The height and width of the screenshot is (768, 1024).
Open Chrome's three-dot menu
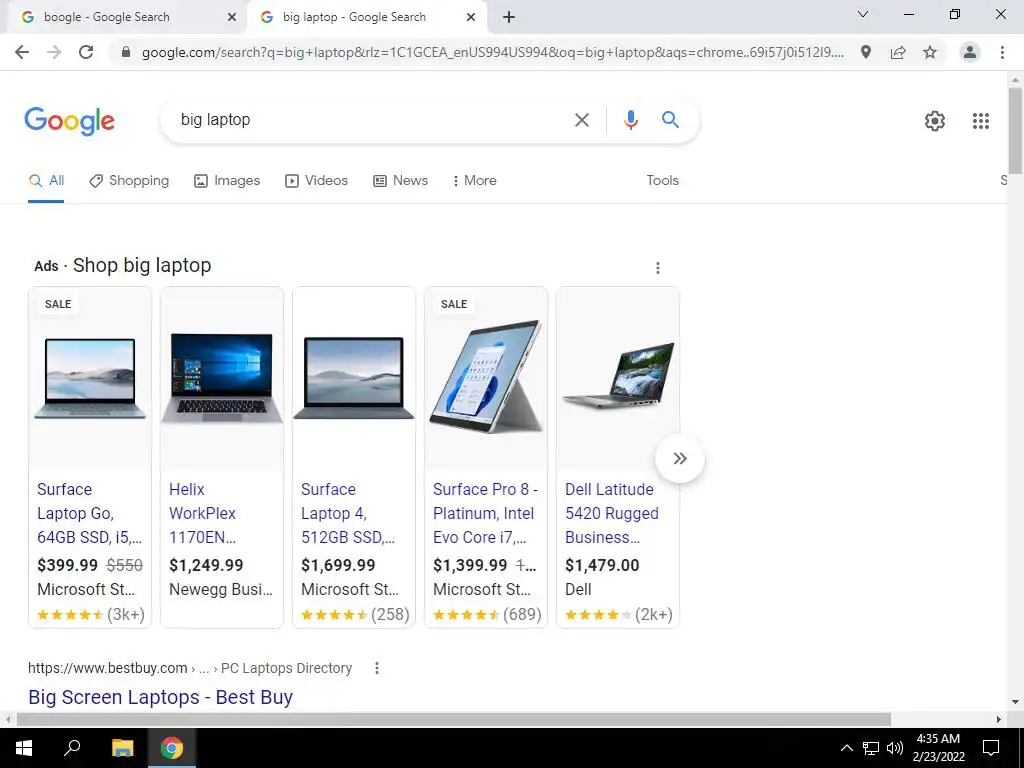pyautogui.click(x=1002, y=52)
